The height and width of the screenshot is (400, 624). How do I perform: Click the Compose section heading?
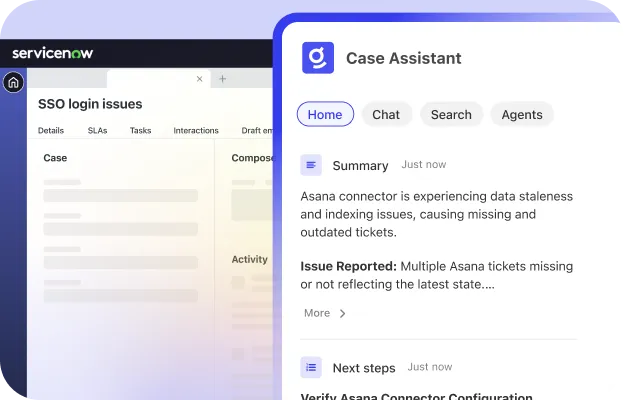click(x=253, y=158)
